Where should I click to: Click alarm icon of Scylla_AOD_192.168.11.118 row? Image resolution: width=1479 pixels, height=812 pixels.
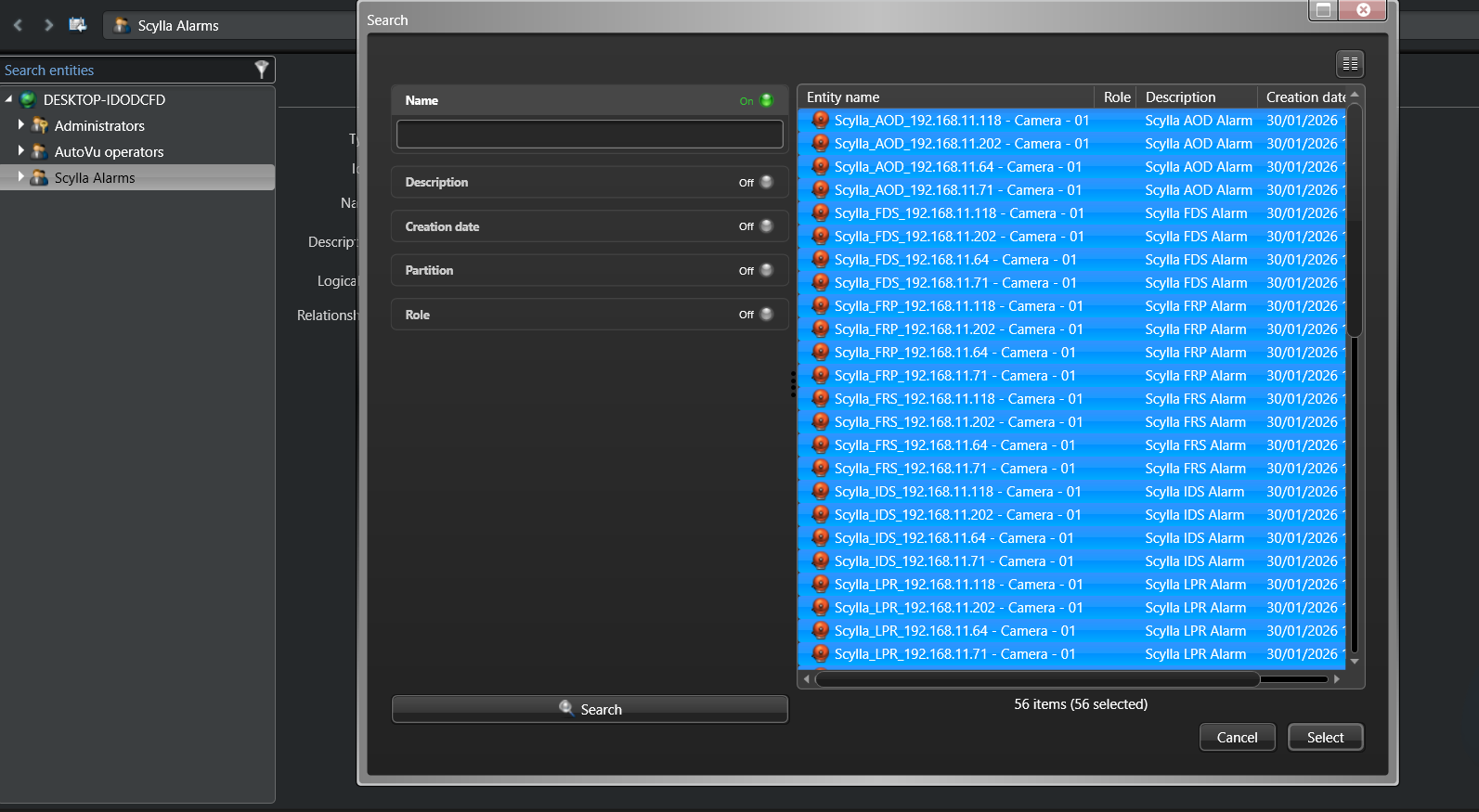tap(820, 121)
